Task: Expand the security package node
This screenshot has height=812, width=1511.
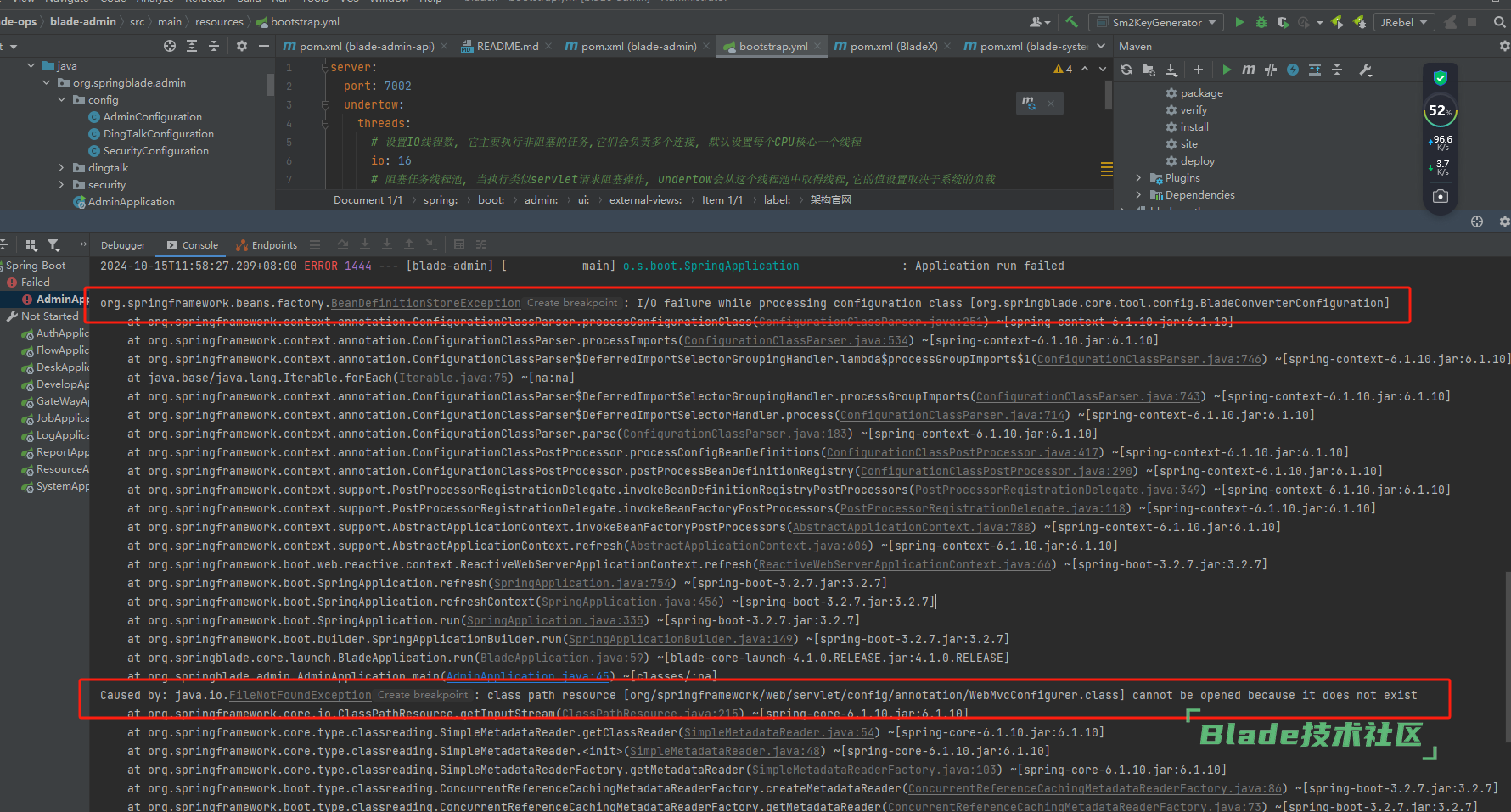Action: pos(62,184)
